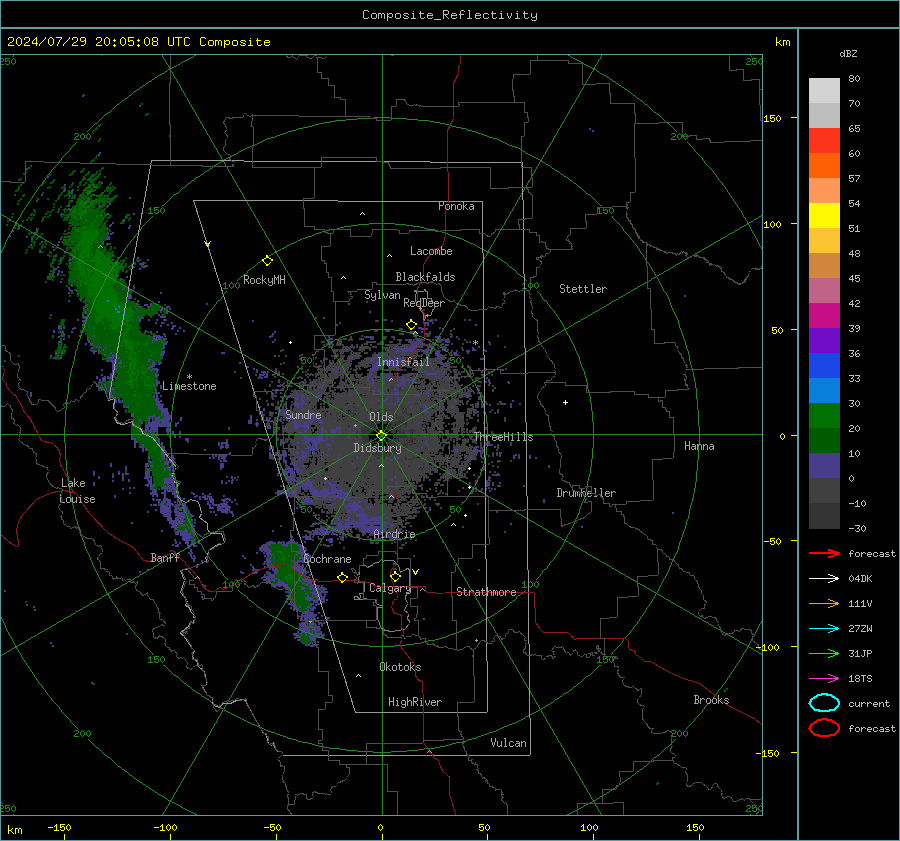
Task: Click the white 04DK arrow icon
Action: click(x=824, y=579)
